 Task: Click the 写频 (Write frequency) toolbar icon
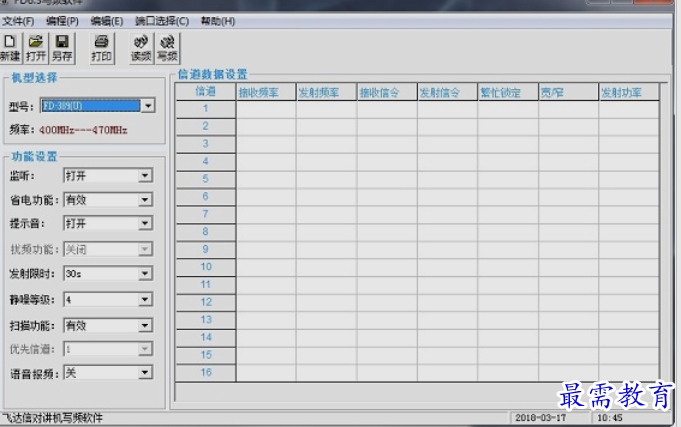[x=167, y=48]
